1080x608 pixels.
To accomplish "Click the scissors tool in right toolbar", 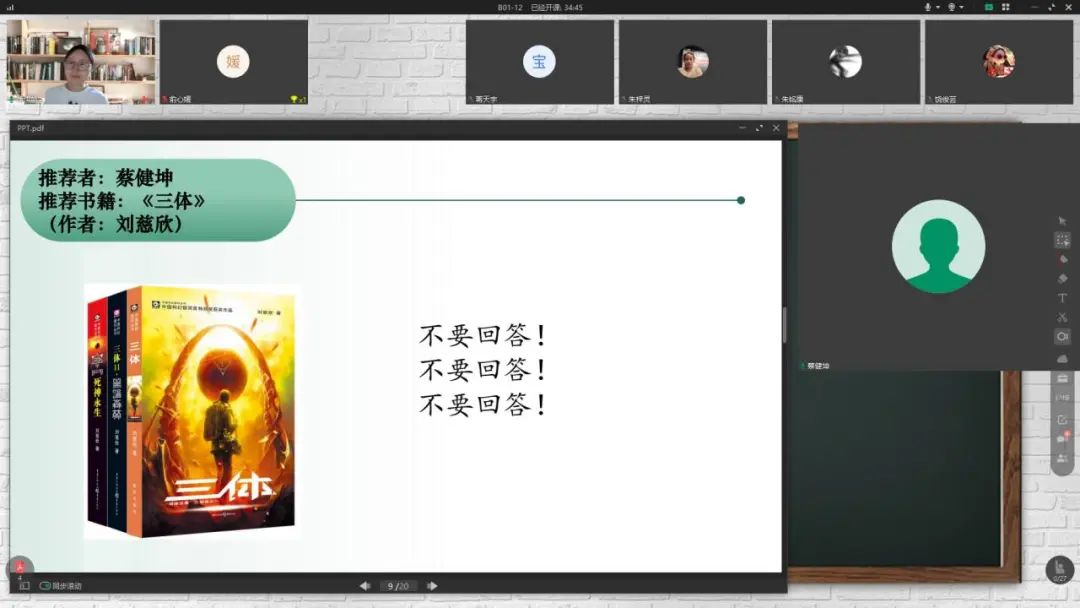I will pyautogui.click(x=1062, y=318).
